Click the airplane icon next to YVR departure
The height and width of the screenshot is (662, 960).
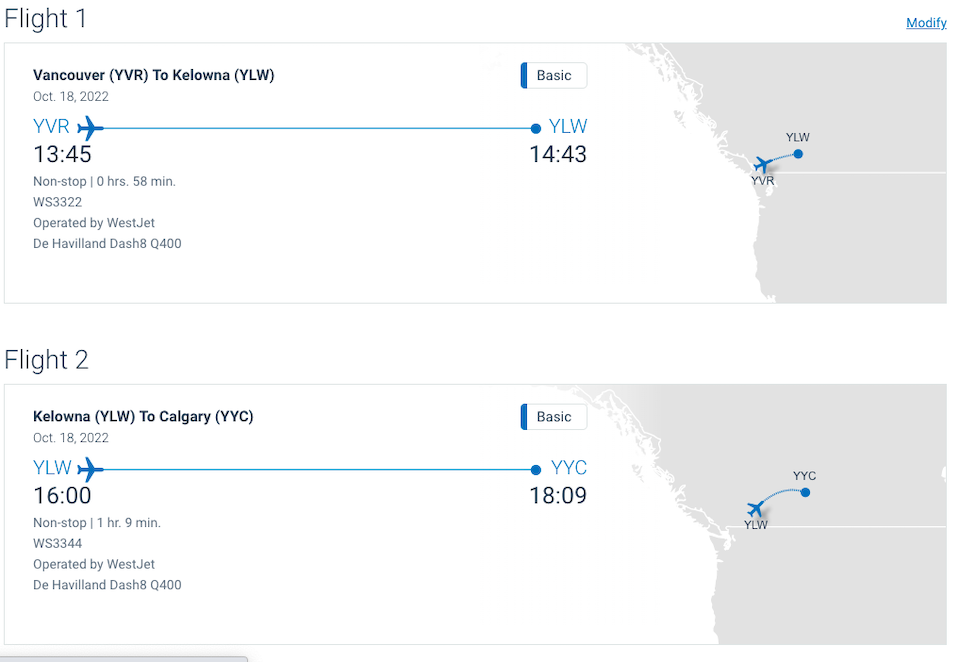90,128
